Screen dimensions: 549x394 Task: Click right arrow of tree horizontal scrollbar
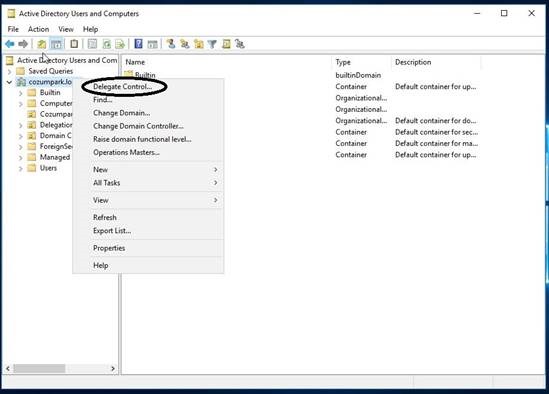(x=113, y=368)
